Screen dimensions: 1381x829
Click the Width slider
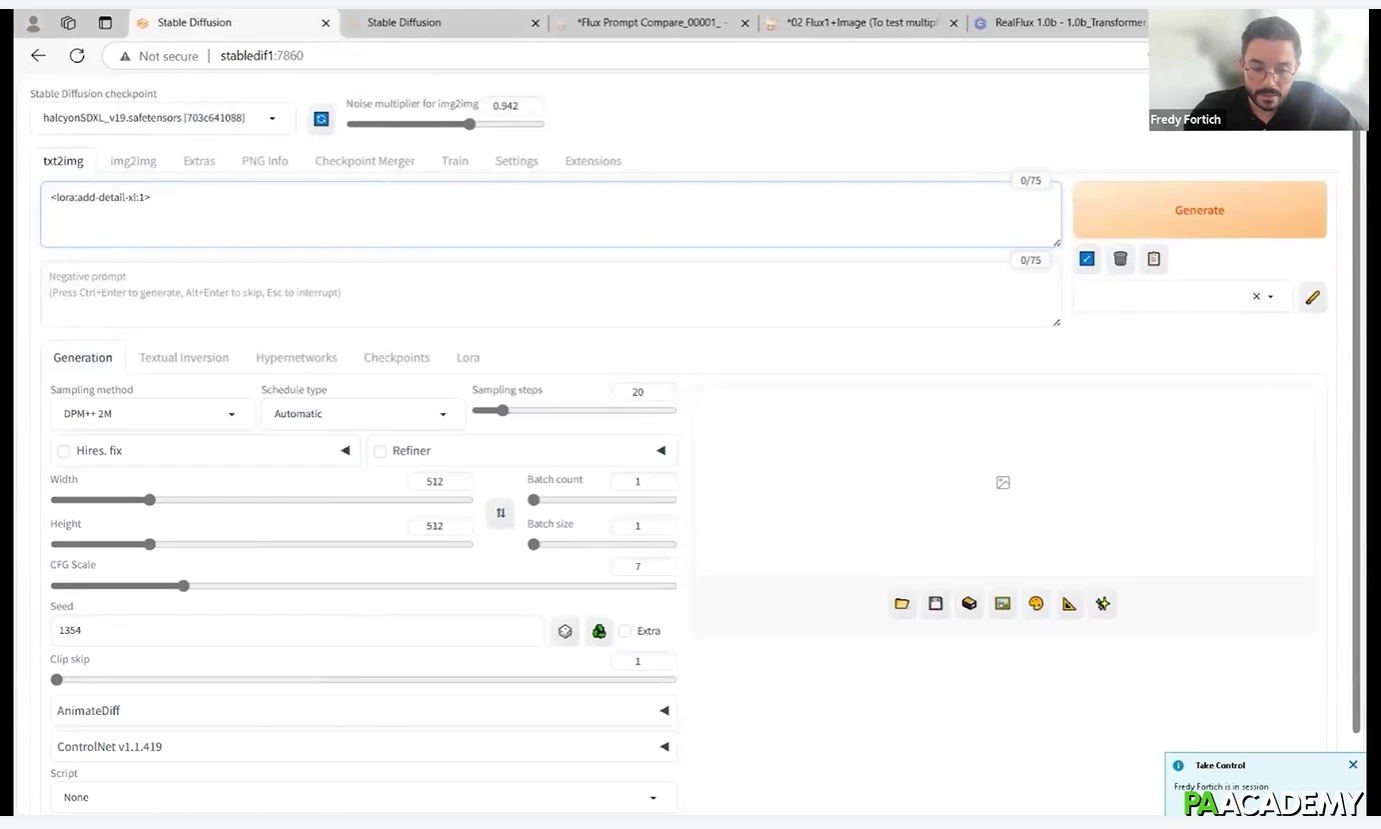pos(262,500)
